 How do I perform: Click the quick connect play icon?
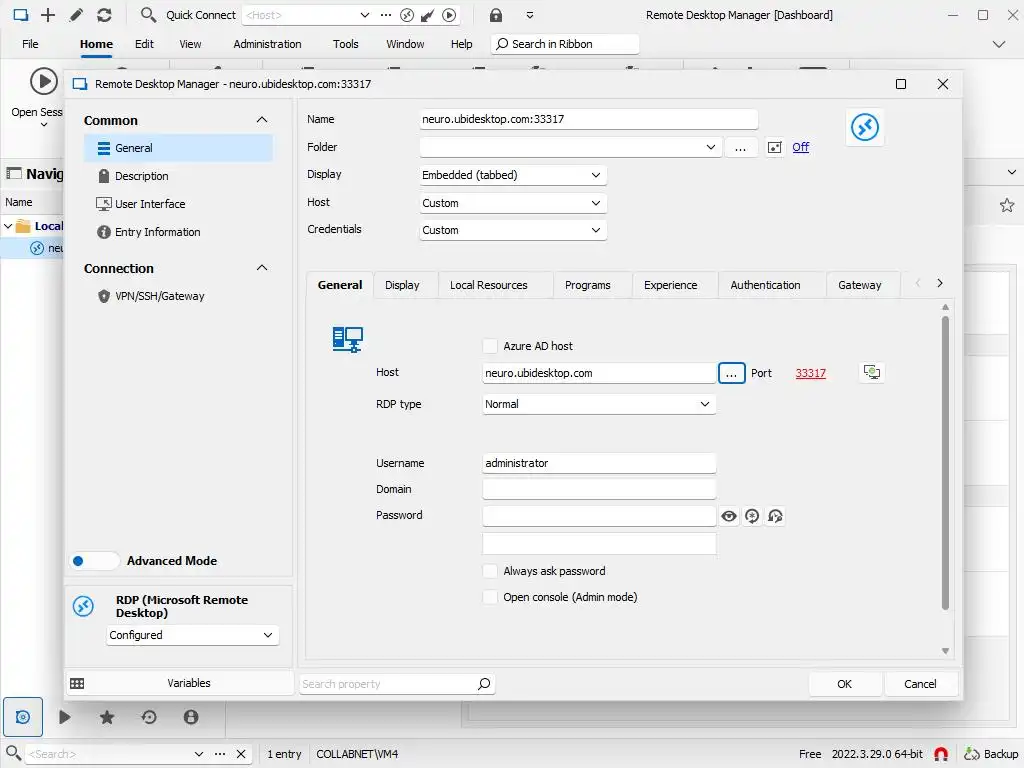(449, 15)
